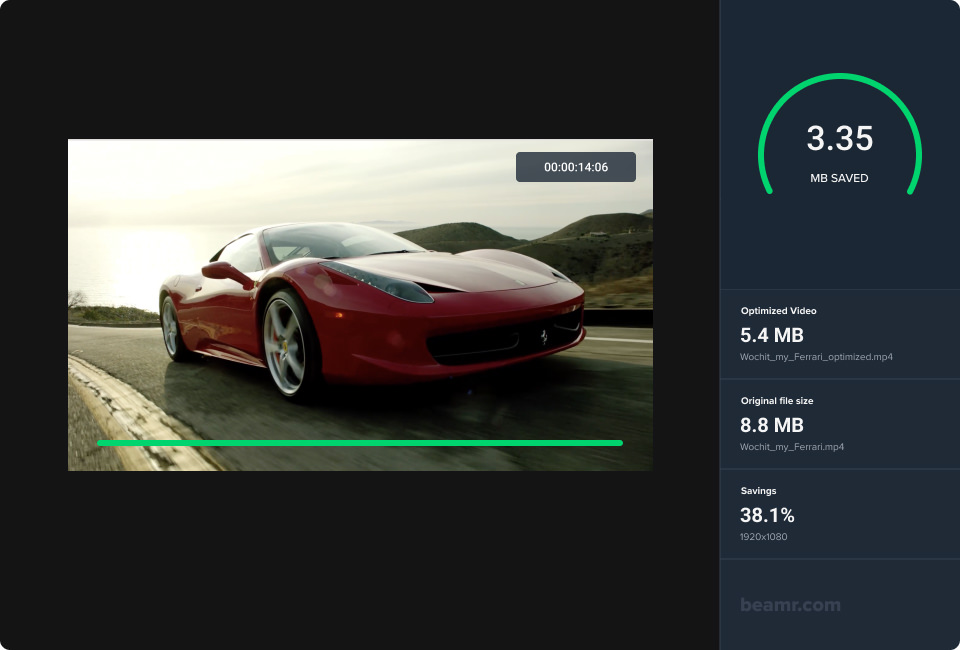960x650 pixels.
Task: Click the Savings heading
Action: (758, 491)
